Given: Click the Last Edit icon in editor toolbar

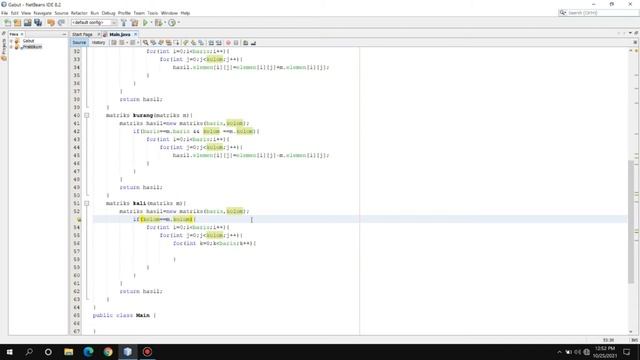Looking at the screenshot, I should [x=114, y=42].
